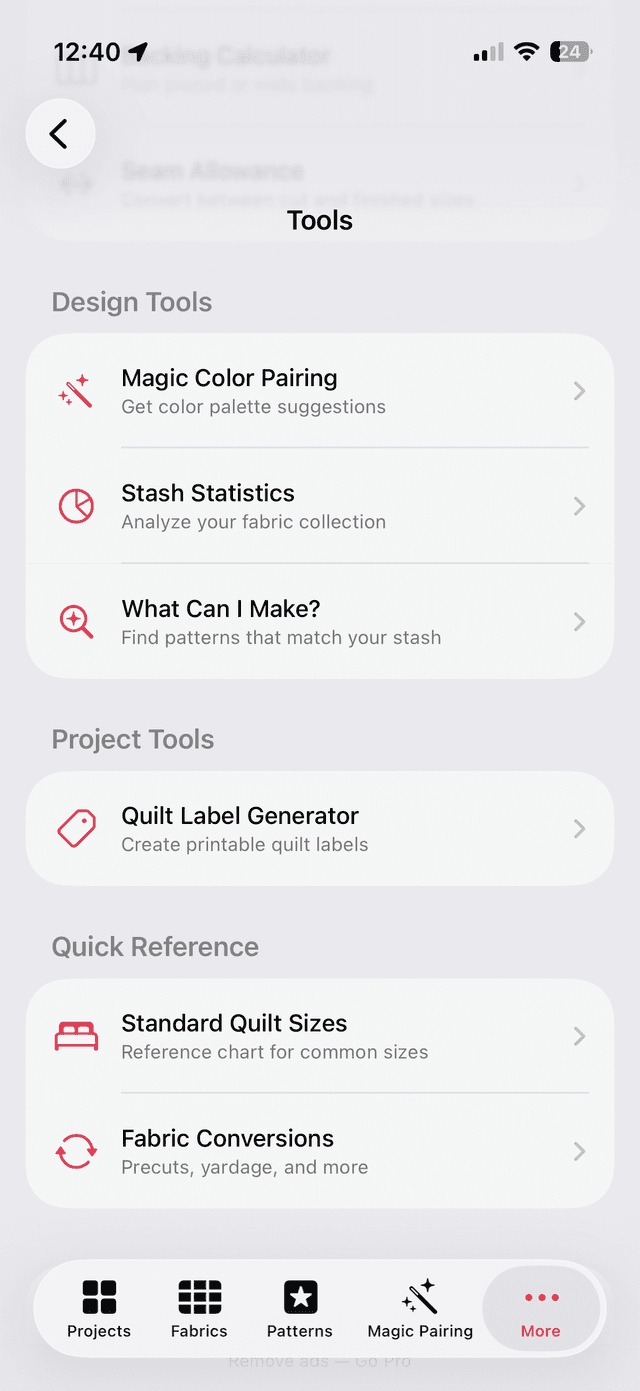This screenshot has width=640, height=1391.
Task: Expand Magic Color Pairing using its chevron
Action: coord(579,391)
